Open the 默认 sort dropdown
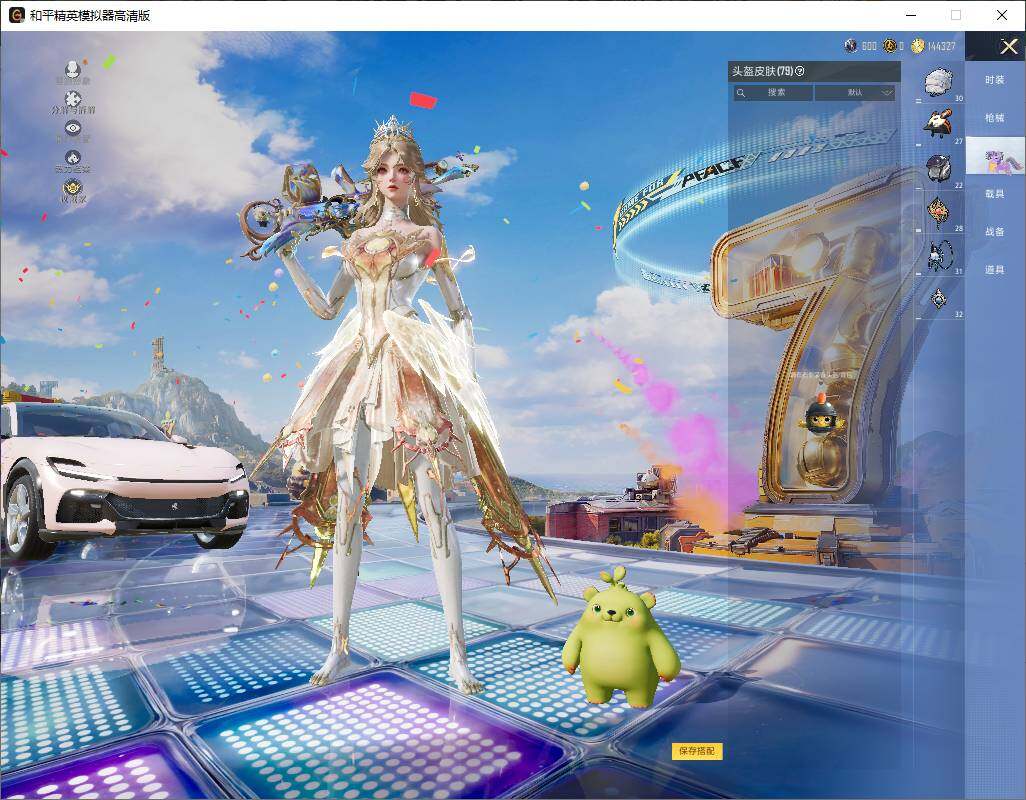Image resolution: width=1026 pixels, height=800 pixels. click(855, 93)
